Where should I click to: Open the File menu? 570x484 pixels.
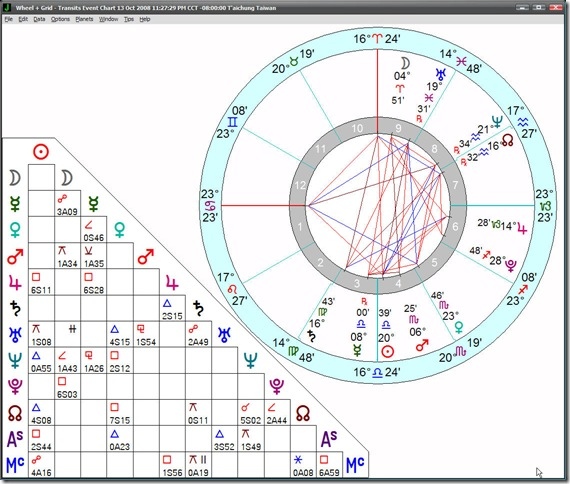(x=9, y=19)
